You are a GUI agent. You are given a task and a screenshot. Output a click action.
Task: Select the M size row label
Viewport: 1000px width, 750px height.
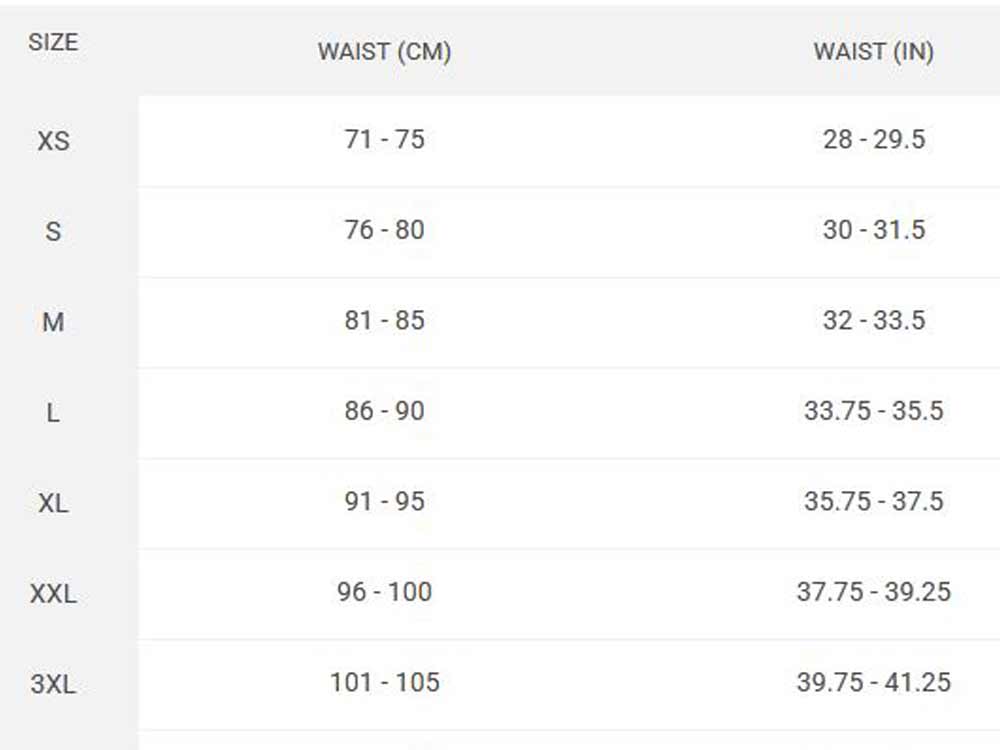click(x=53, y=322)
